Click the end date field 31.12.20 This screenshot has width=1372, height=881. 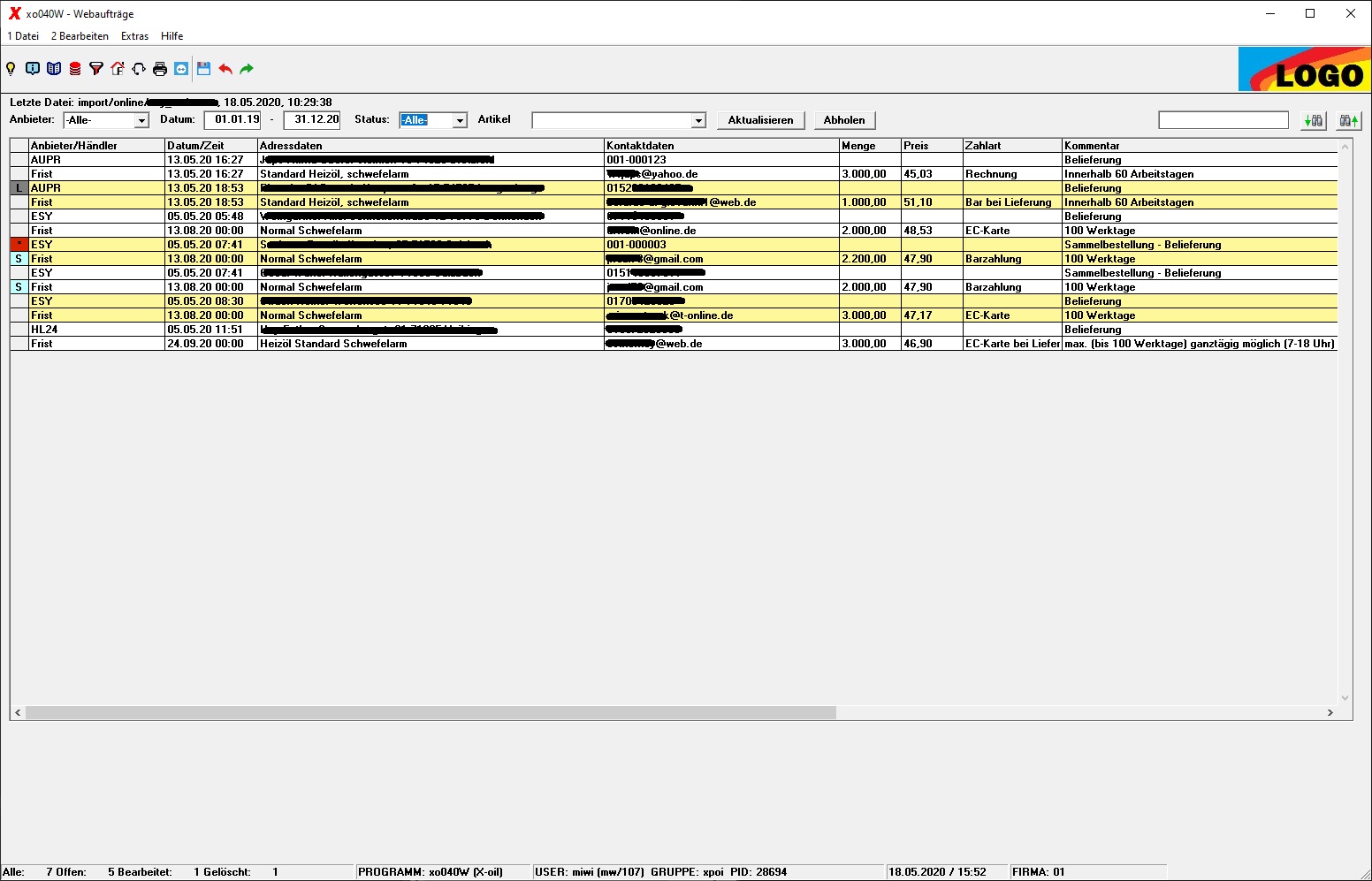pyautogui.click(x=312, y=119)
